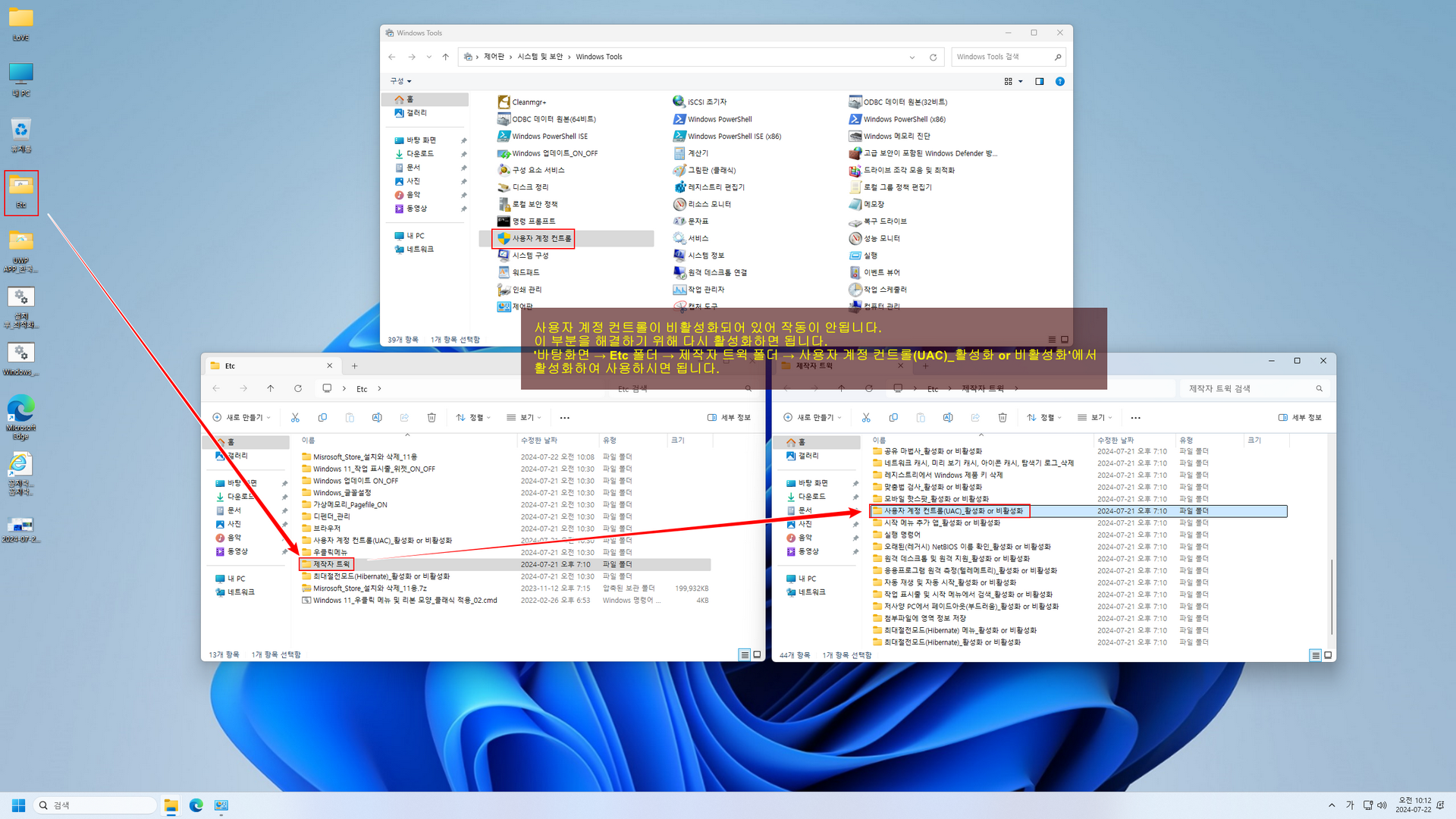Click the refresh icon in Windows Tools address bar
The width and height of the screenshot is (1456, 819).
click(x=933, y=57)
